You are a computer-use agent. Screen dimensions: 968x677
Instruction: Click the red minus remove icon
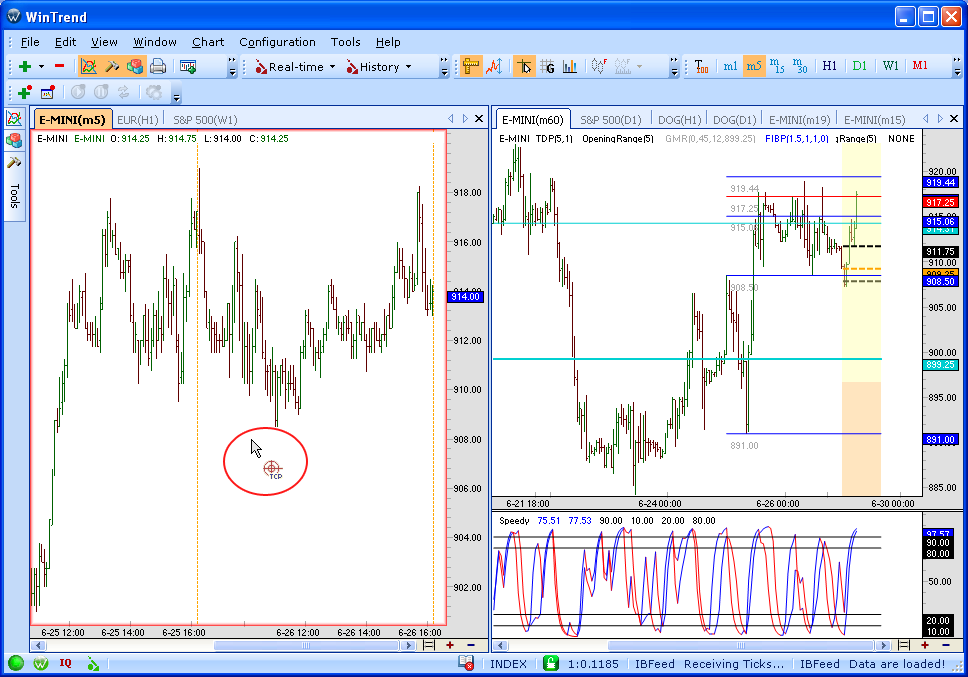coord(59,66)
